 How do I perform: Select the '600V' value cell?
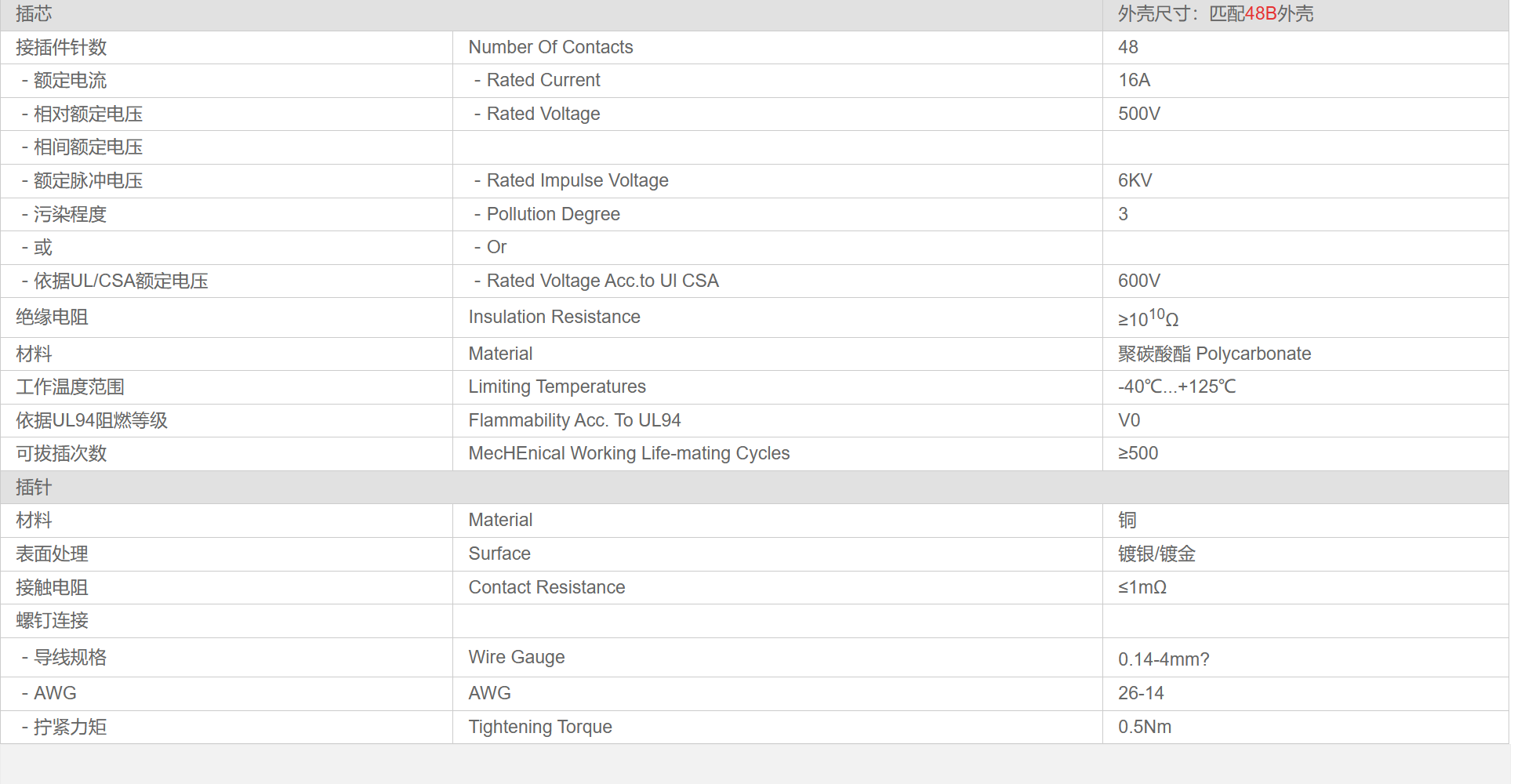1305,281
